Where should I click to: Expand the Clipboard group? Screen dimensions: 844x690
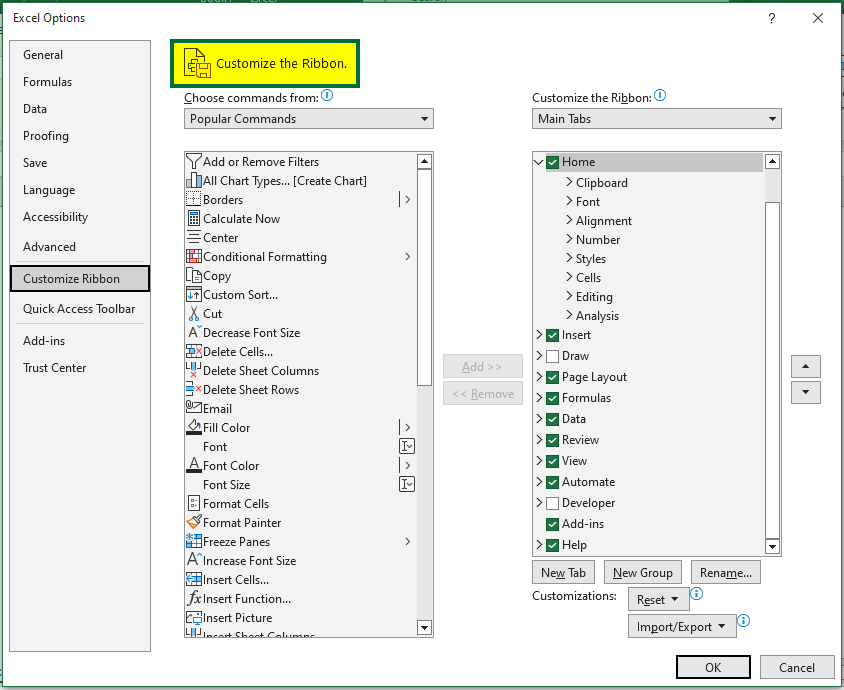pyautogui.click(x=569, y=182)
